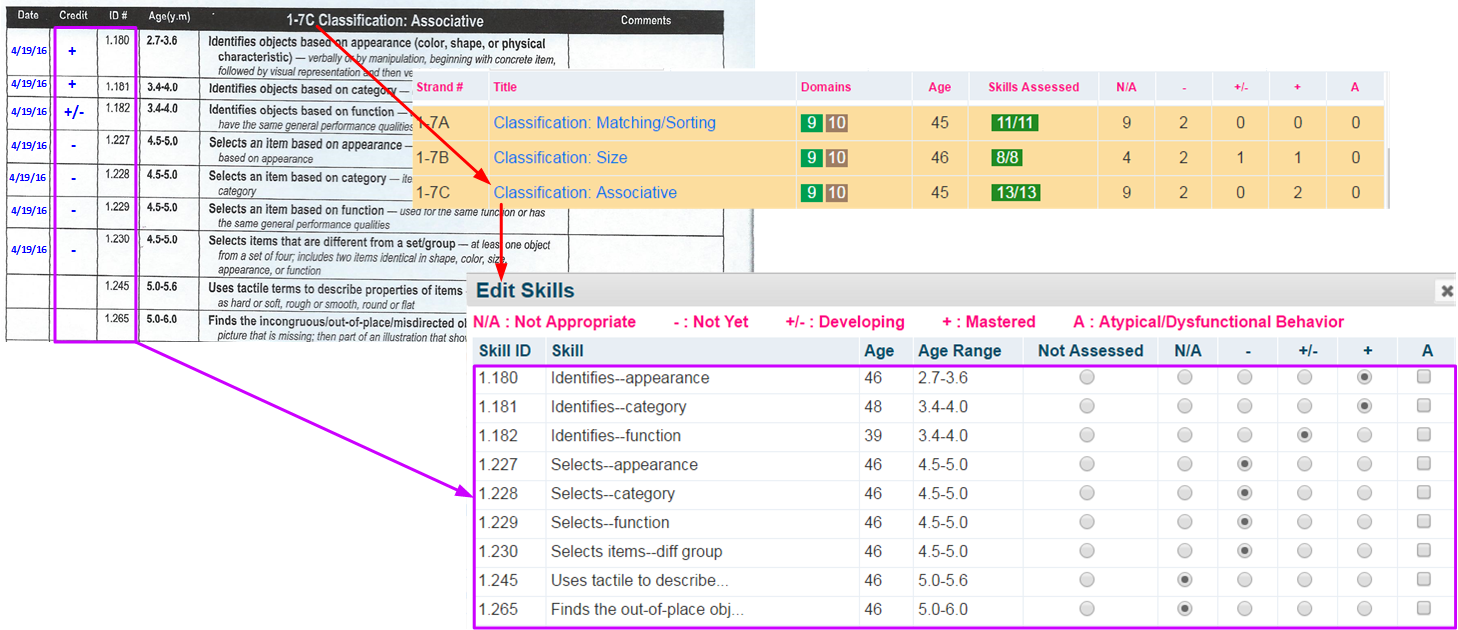Click the Edit Skills dialog title
Image resolution: width=1458 pixels, height=630 pixels.
click(525, 291)
